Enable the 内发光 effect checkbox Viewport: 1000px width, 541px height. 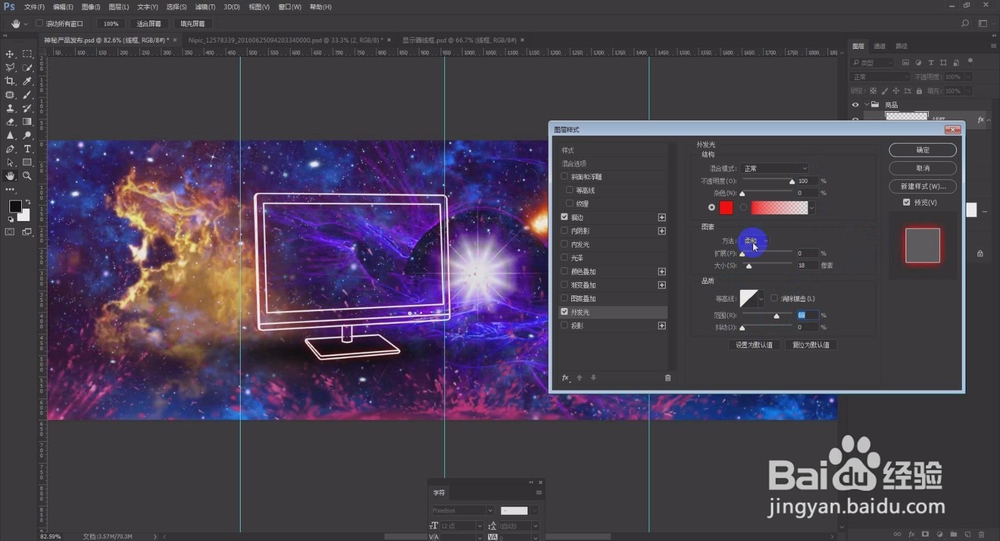click(564, 244)
